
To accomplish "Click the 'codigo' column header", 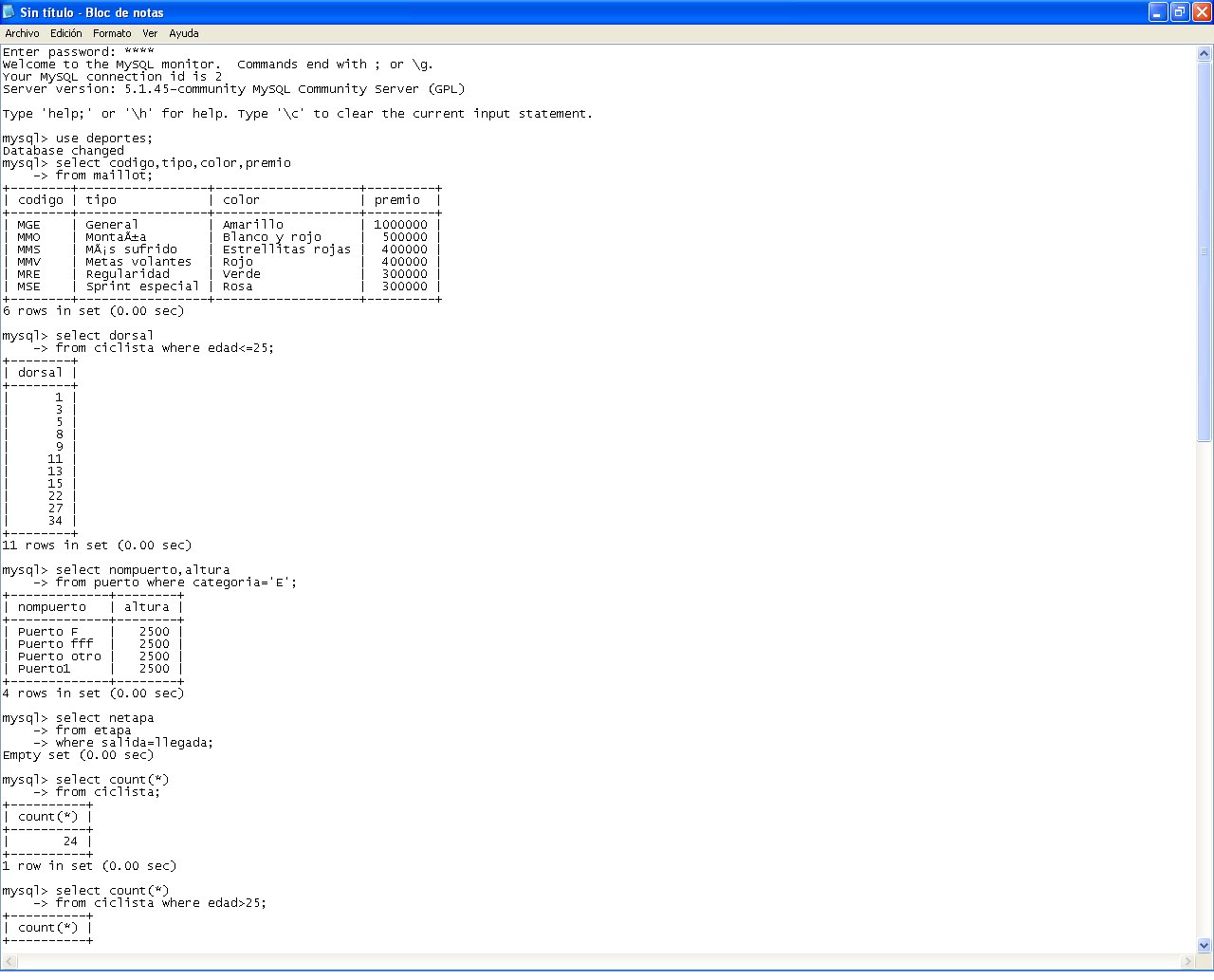I will pos(41,200).
